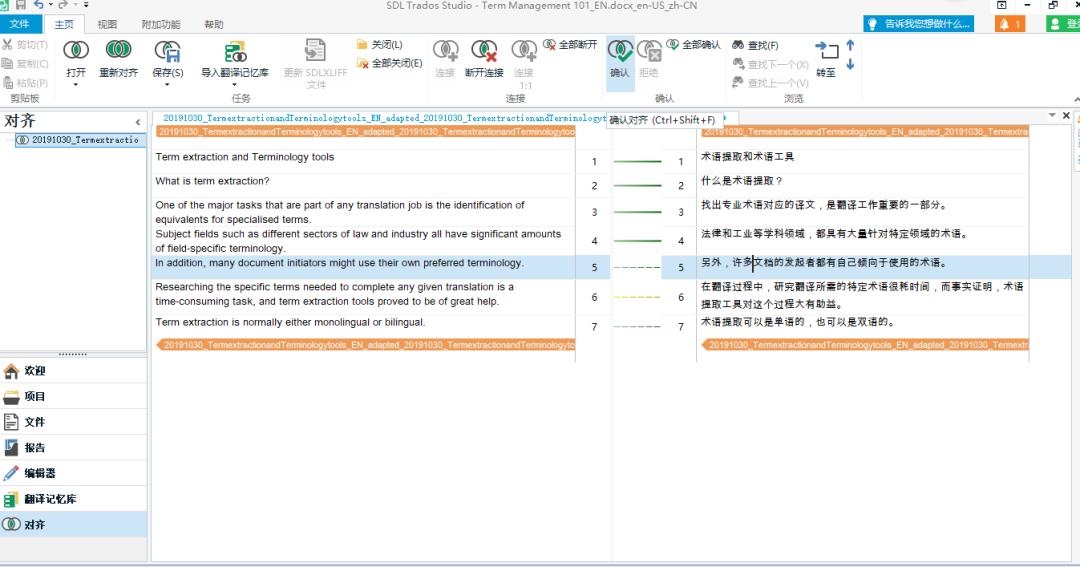1080x567 pixels.
Task: Click the 转至 go-to icon
Action: click(x=827, y=50)
